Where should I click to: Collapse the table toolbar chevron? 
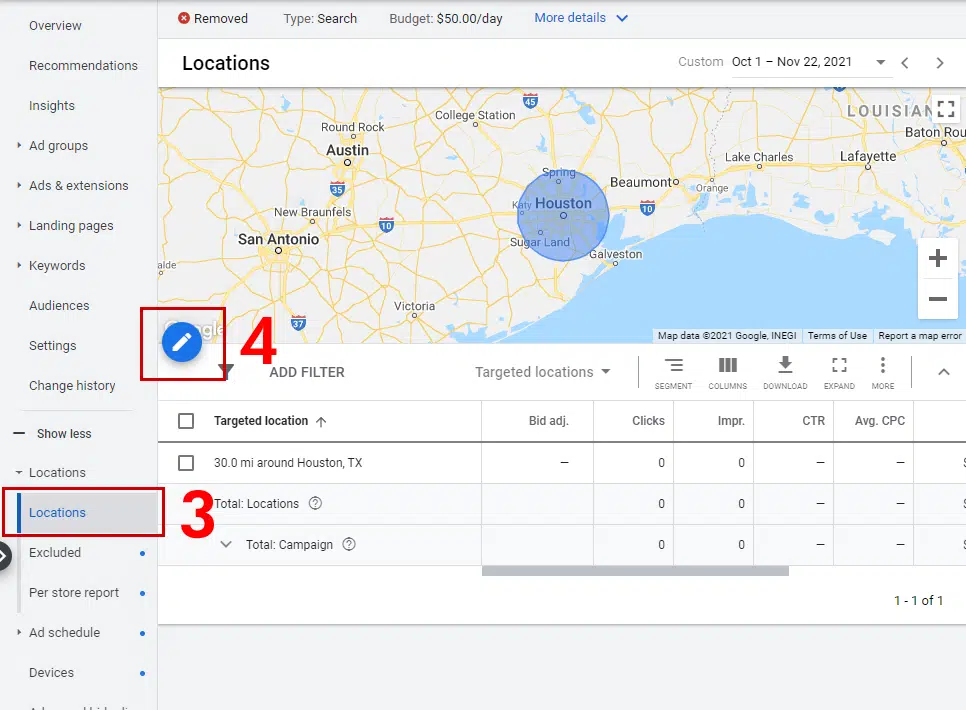[943, 372]
